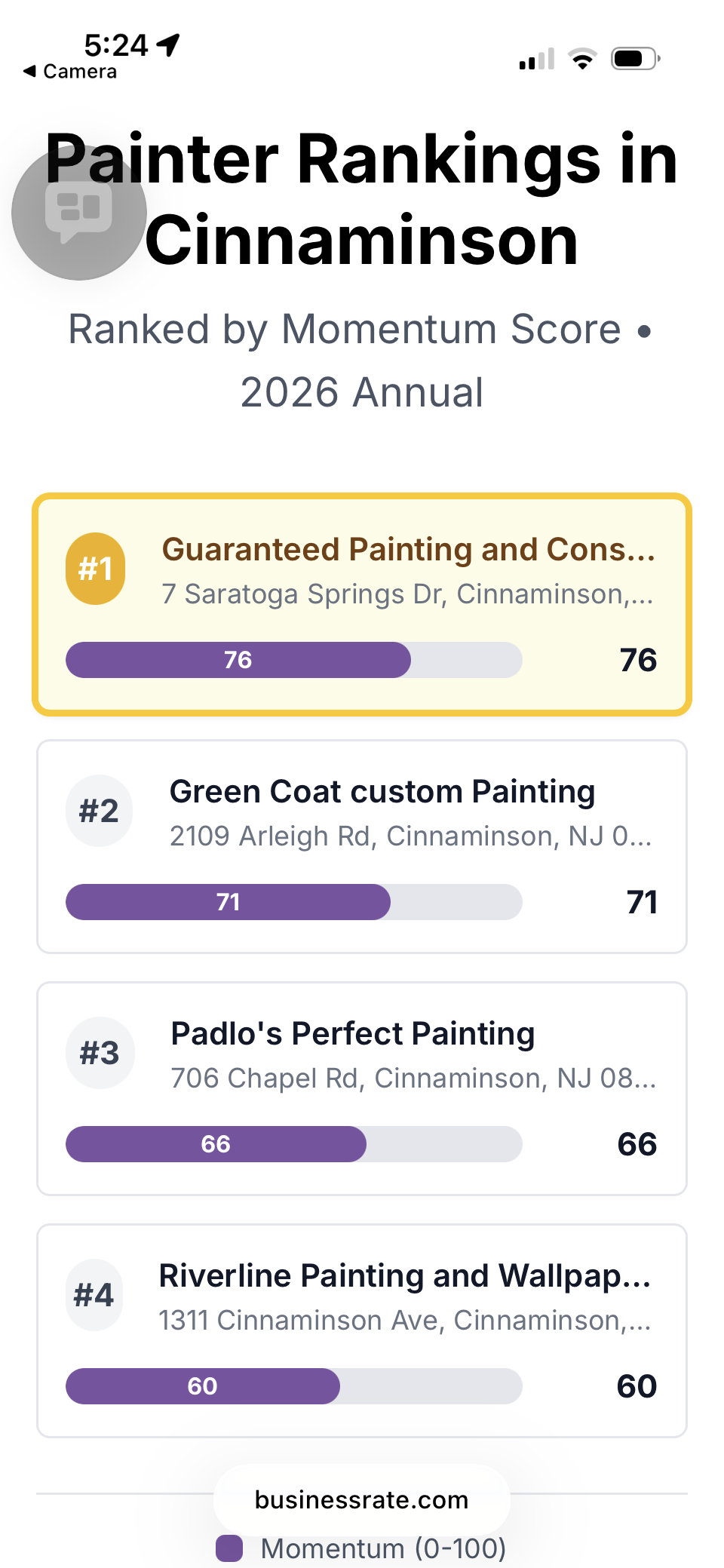Tap the back arrow to Camera
Image resolution: width=724 pixels, height=1568 pixels.
tap(30, 72)
